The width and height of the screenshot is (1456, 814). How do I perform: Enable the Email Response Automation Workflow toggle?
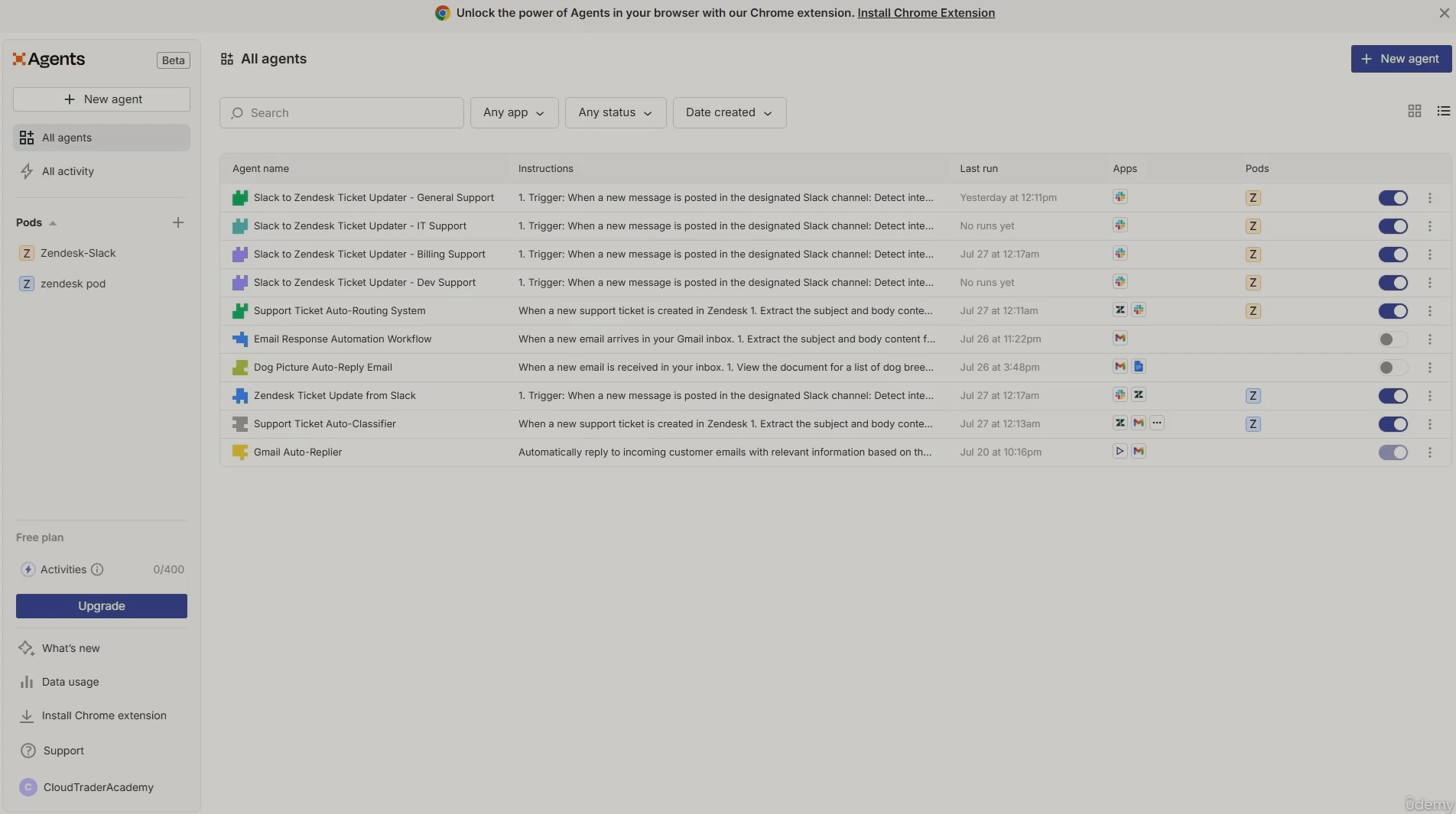coord(1393,339)
